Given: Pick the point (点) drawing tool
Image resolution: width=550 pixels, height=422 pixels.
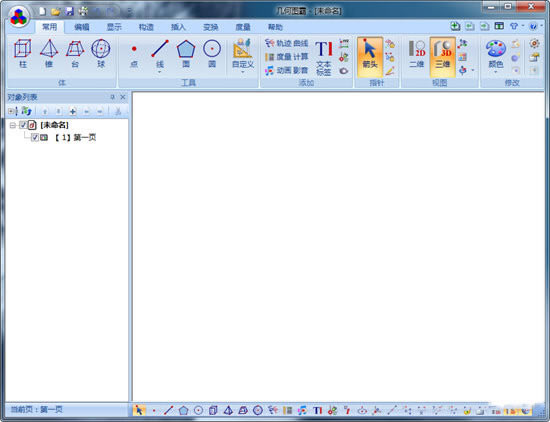Looking at the screenshot, I should point(134,54).
